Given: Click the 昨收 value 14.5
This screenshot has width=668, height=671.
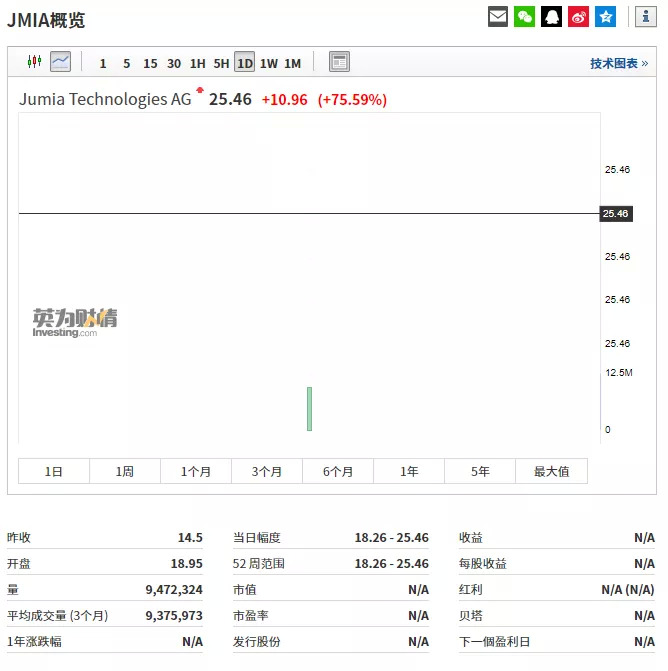Looking at the screenshot, I should (x=190, y=537).
